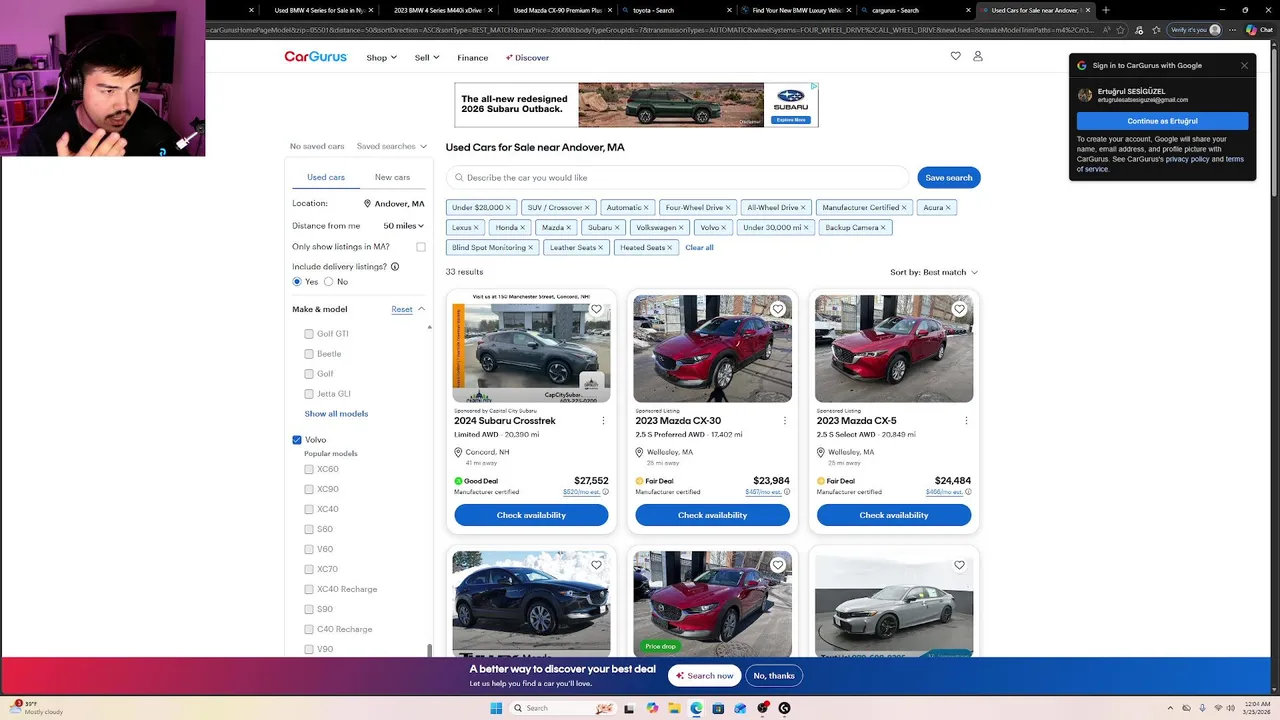Open saved favorites heart icon in header

coord(955,56)
